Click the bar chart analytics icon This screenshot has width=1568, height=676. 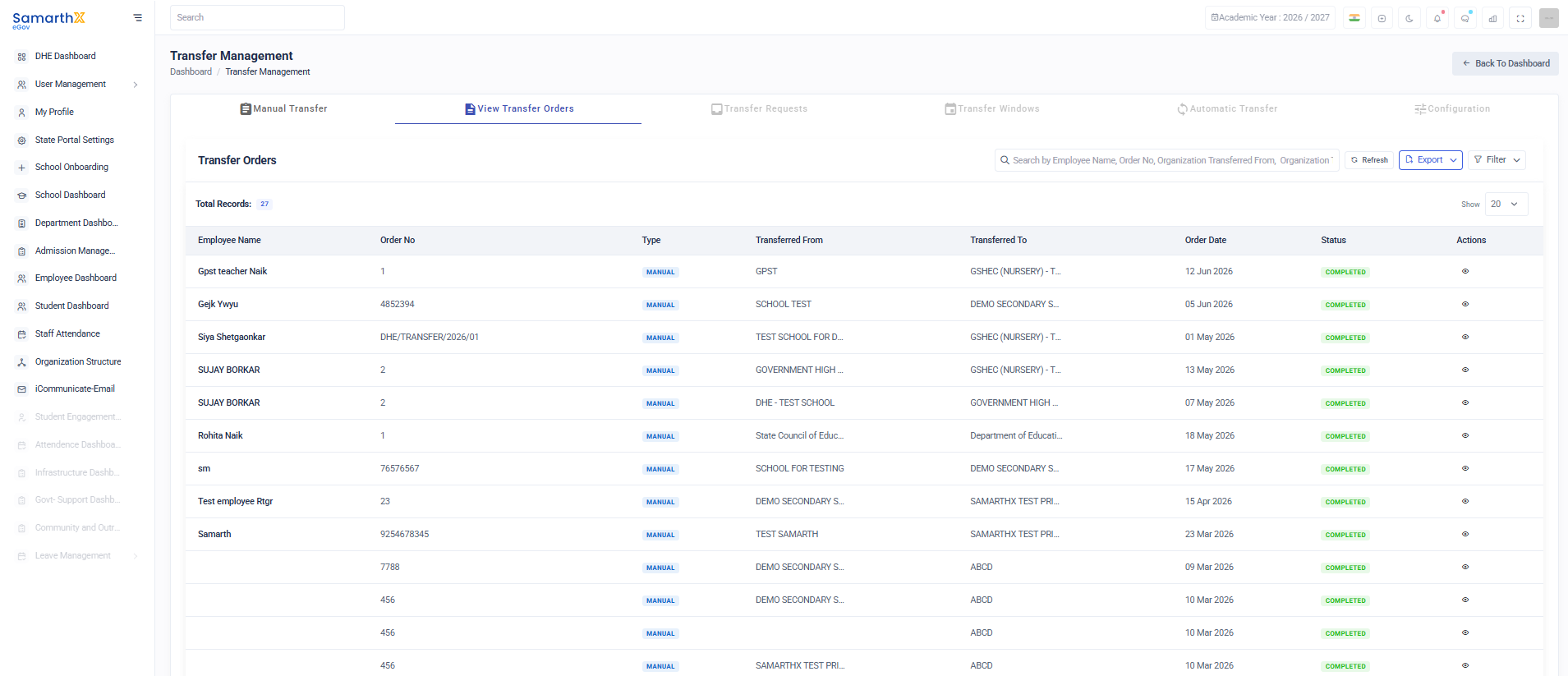(1493, 18)
